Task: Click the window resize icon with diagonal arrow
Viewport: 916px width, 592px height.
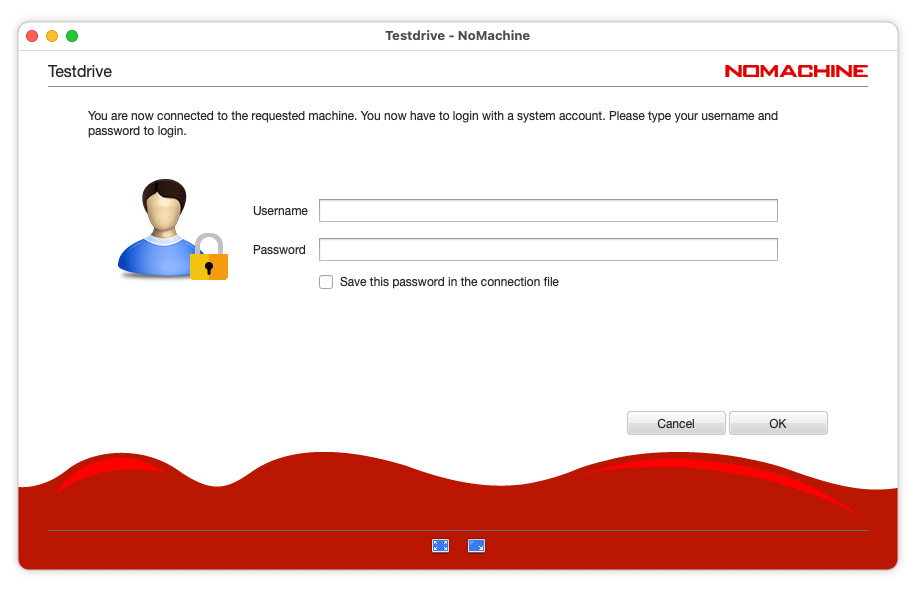Action: pos(476,545)
